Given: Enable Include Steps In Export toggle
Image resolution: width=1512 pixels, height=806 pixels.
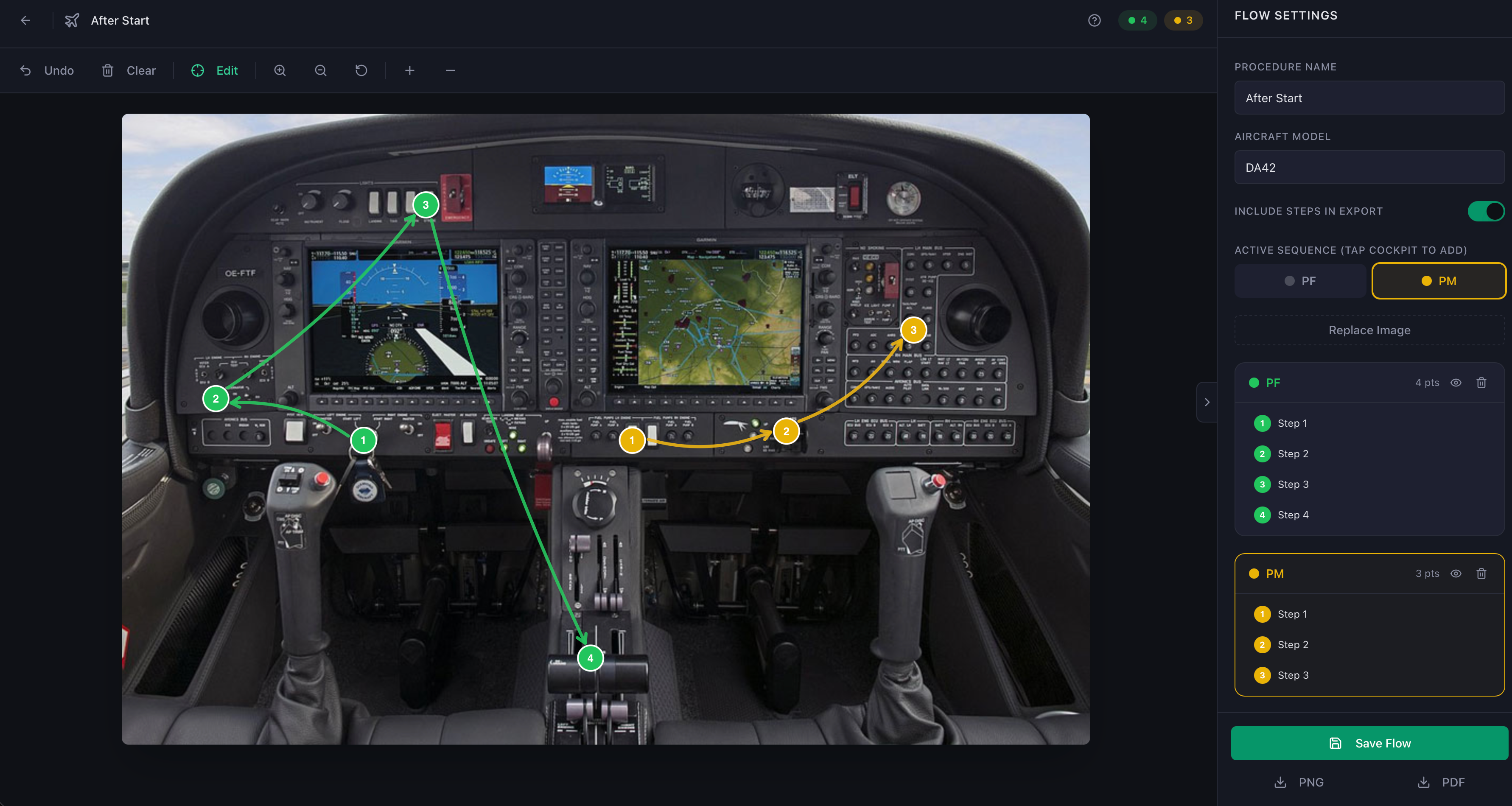Looking at the screenshot, I should [1486, 211].
